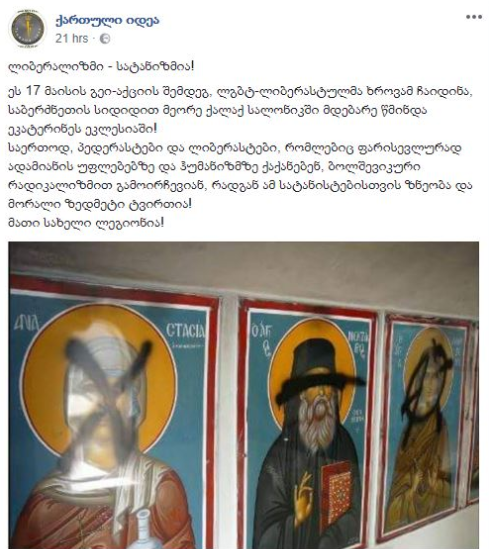The height and width of the screenshot is (549, 489).
Task: Click the final line მათი სახელი ლეგიონია!
Action: coord(86,223)
